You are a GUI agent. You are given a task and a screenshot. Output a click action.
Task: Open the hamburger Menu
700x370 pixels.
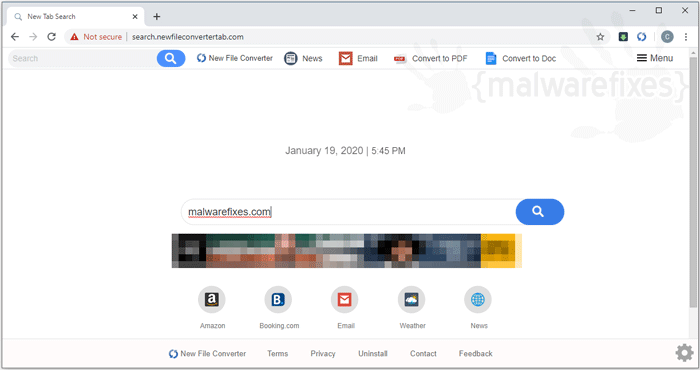(654, 58)
